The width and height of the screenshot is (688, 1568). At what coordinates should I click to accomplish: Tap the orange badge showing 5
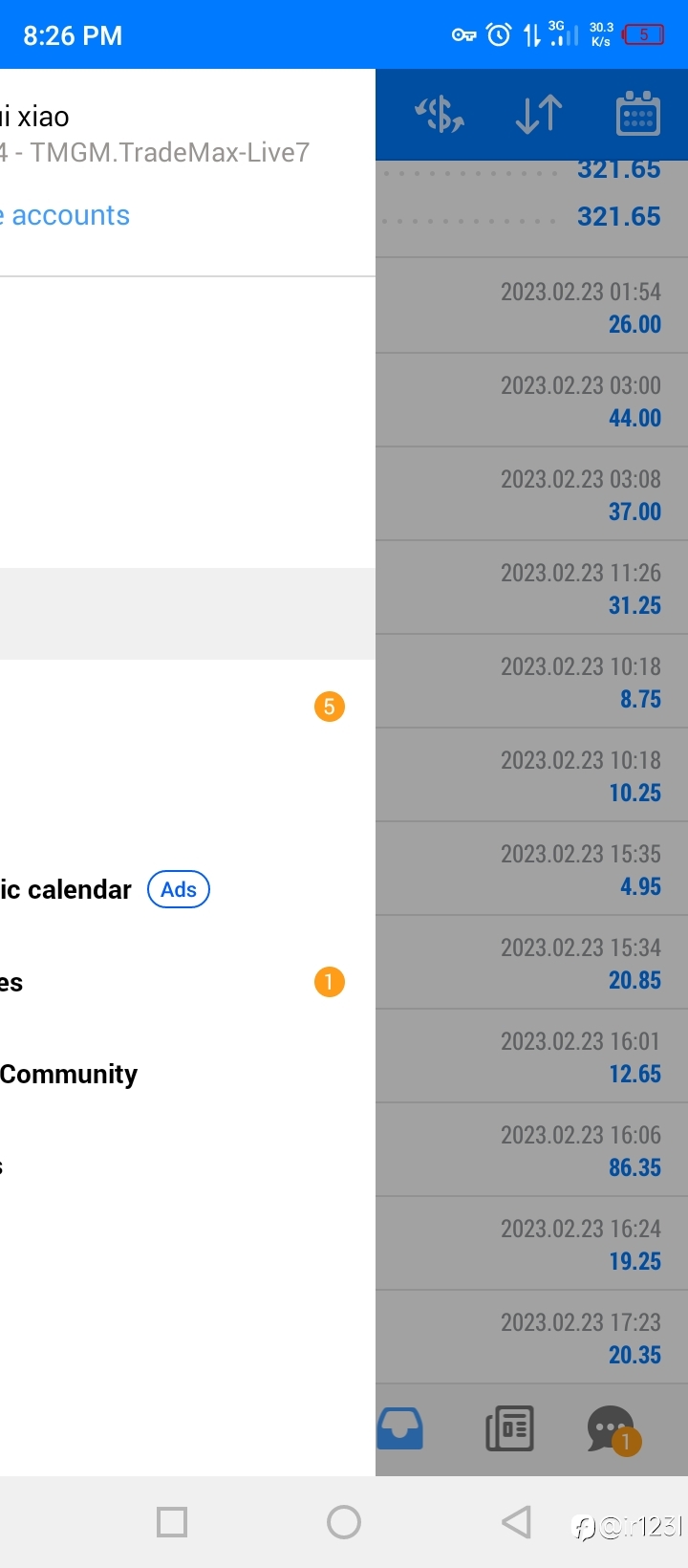pyautogui.click(x=330, y=707)
